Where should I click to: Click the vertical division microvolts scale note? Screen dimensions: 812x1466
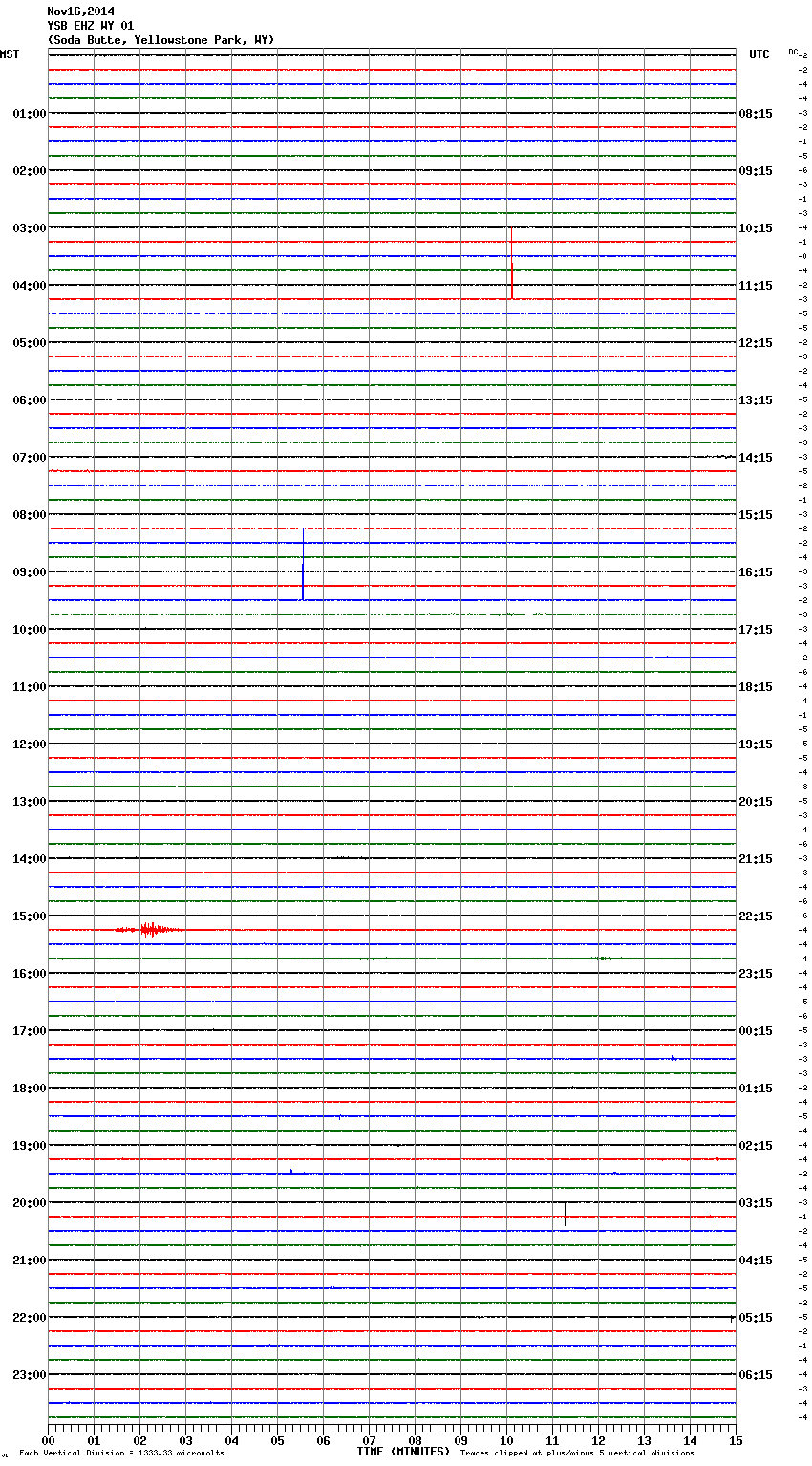click(x=121, y=1453)
